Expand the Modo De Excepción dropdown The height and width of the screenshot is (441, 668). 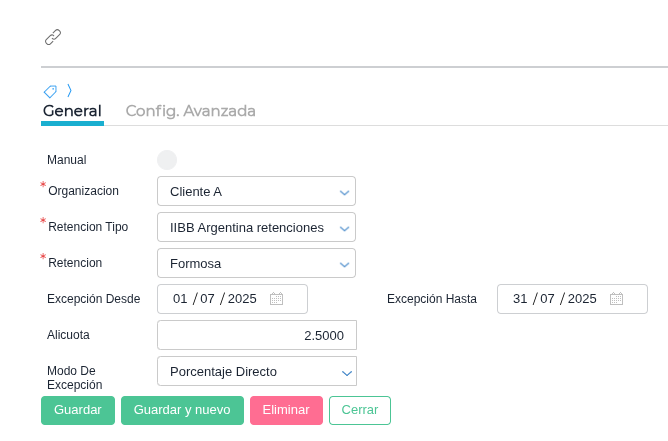click(256, 371)
